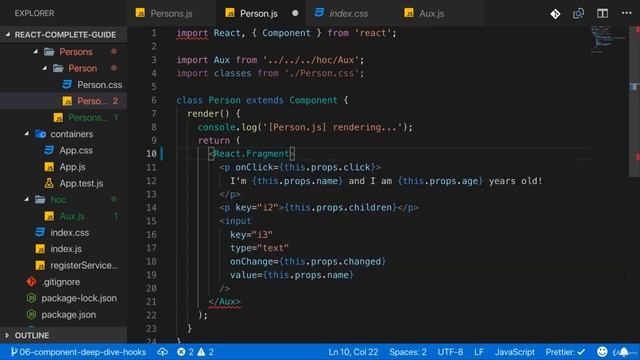This screenshot has height=360, width=640.
Task: Click the open preview search icon in the tab bar
Action: [578, 14]
